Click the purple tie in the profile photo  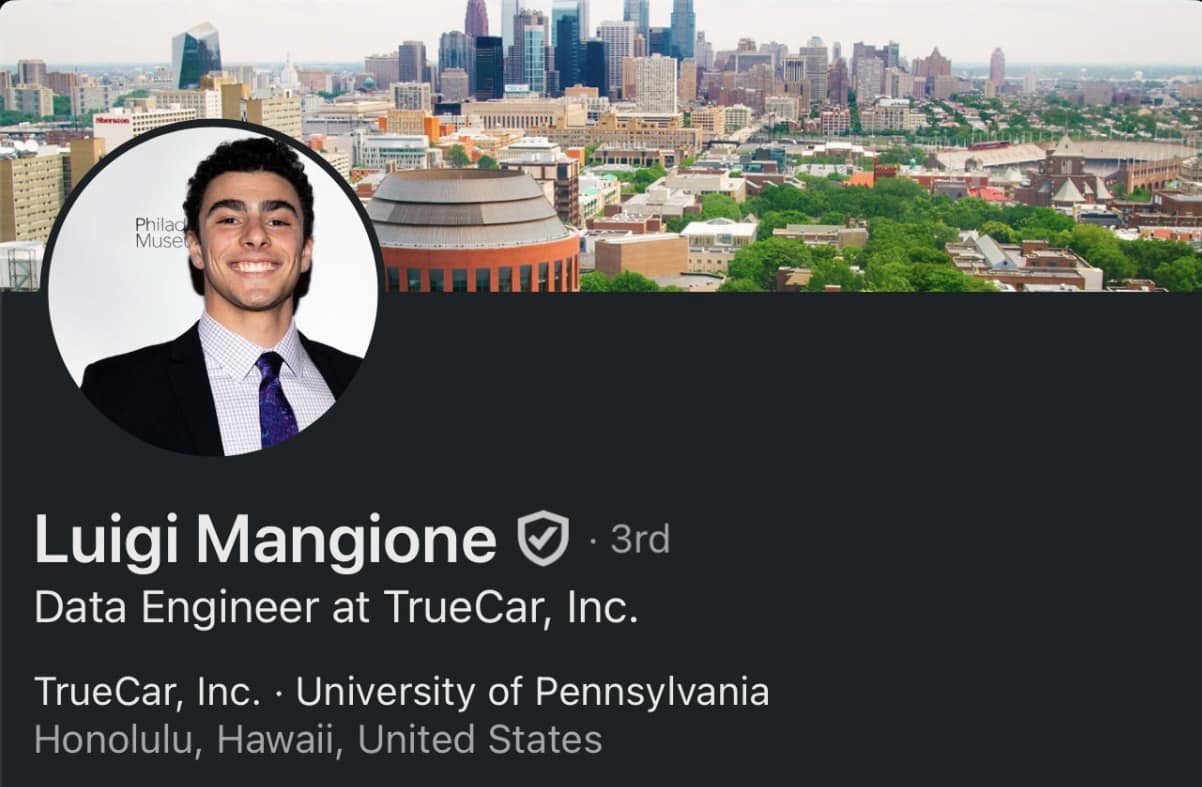275,398
